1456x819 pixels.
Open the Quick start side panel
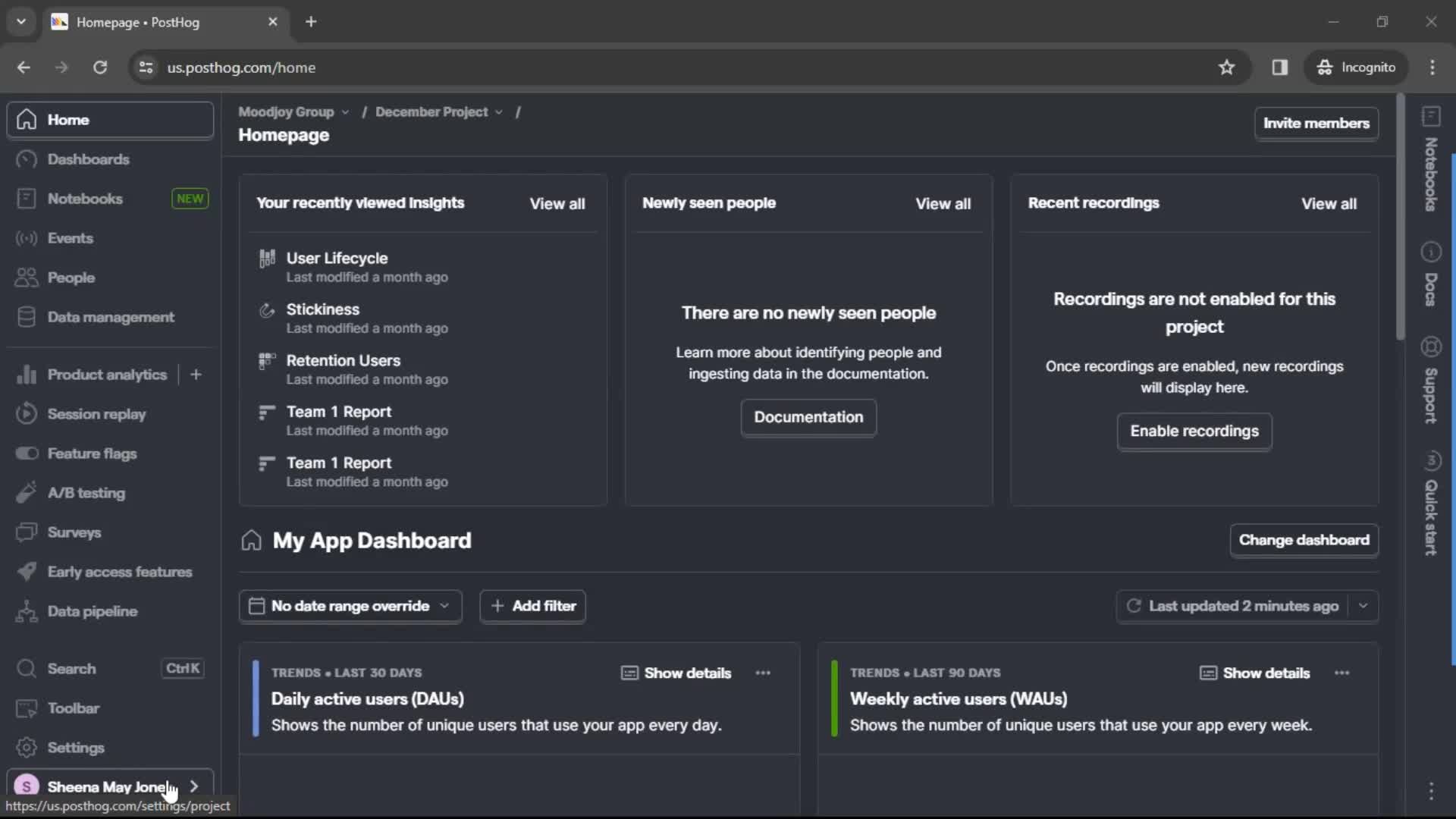pyautogui.click(x=1431, y=503)
